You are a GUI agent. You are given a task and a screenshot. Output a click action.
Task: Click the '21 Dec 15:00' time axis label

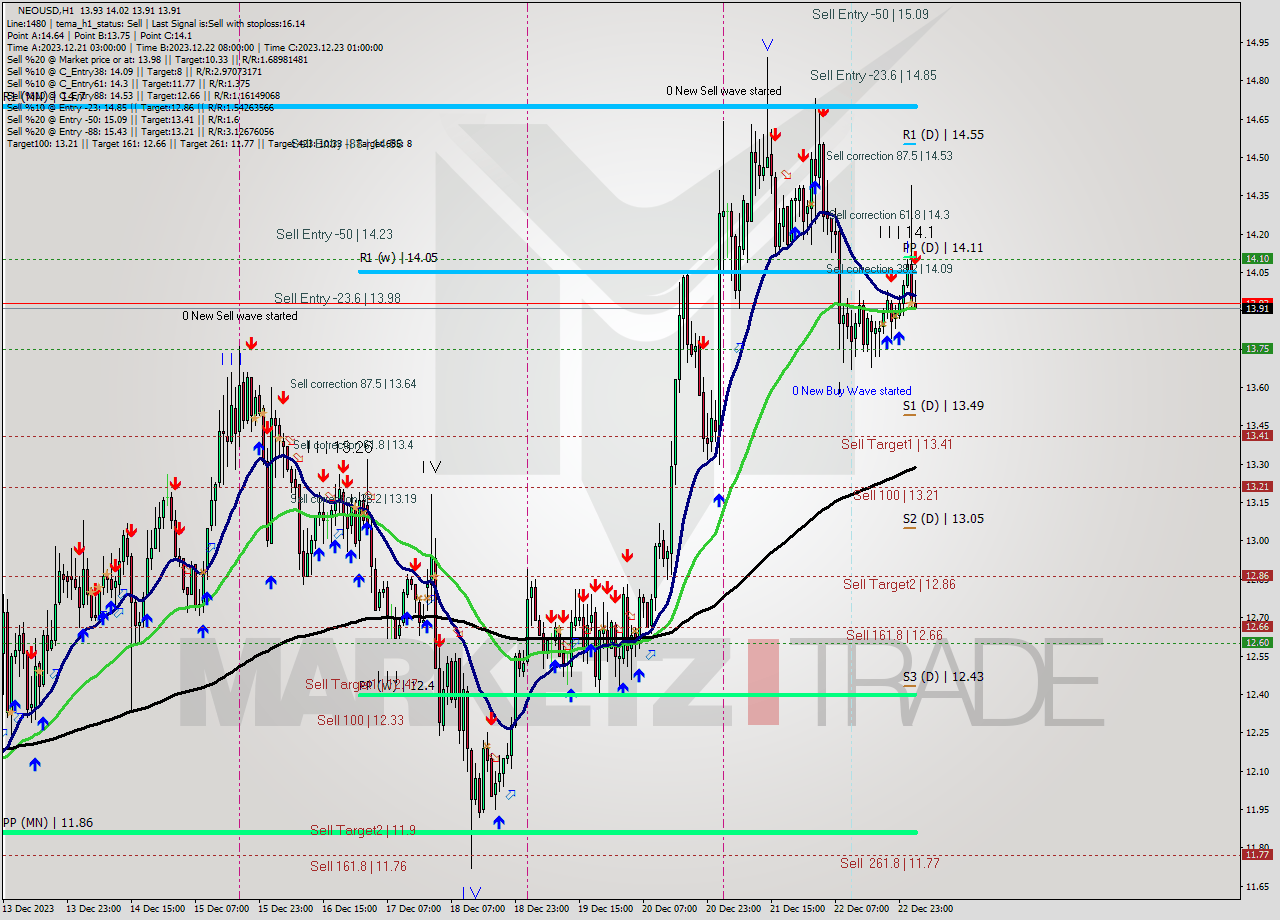pyautogui.click(x=798, y=909)
